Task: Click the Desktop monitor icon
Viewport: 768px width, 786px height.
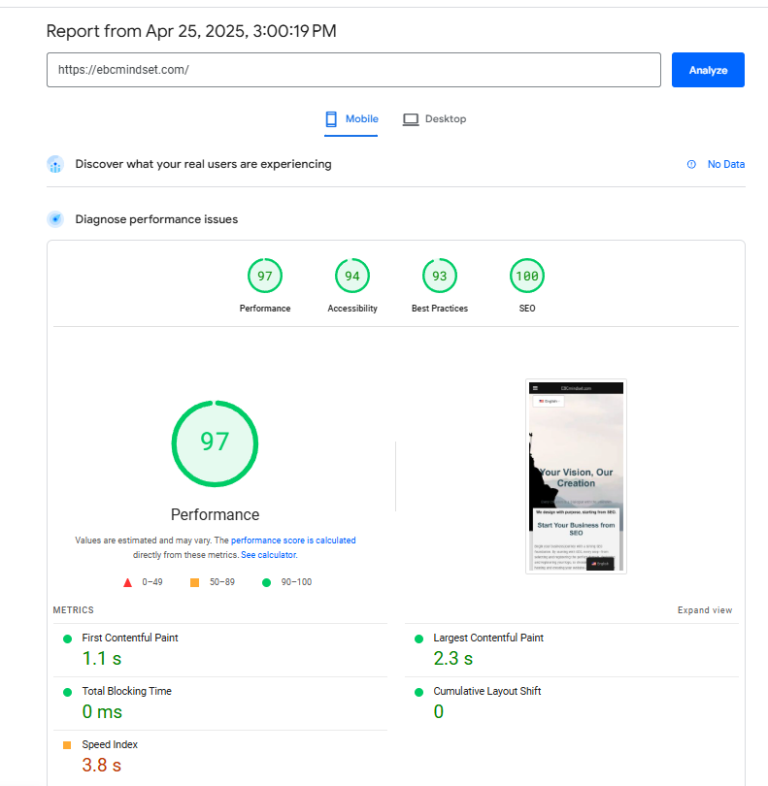Action: point(411,119)
